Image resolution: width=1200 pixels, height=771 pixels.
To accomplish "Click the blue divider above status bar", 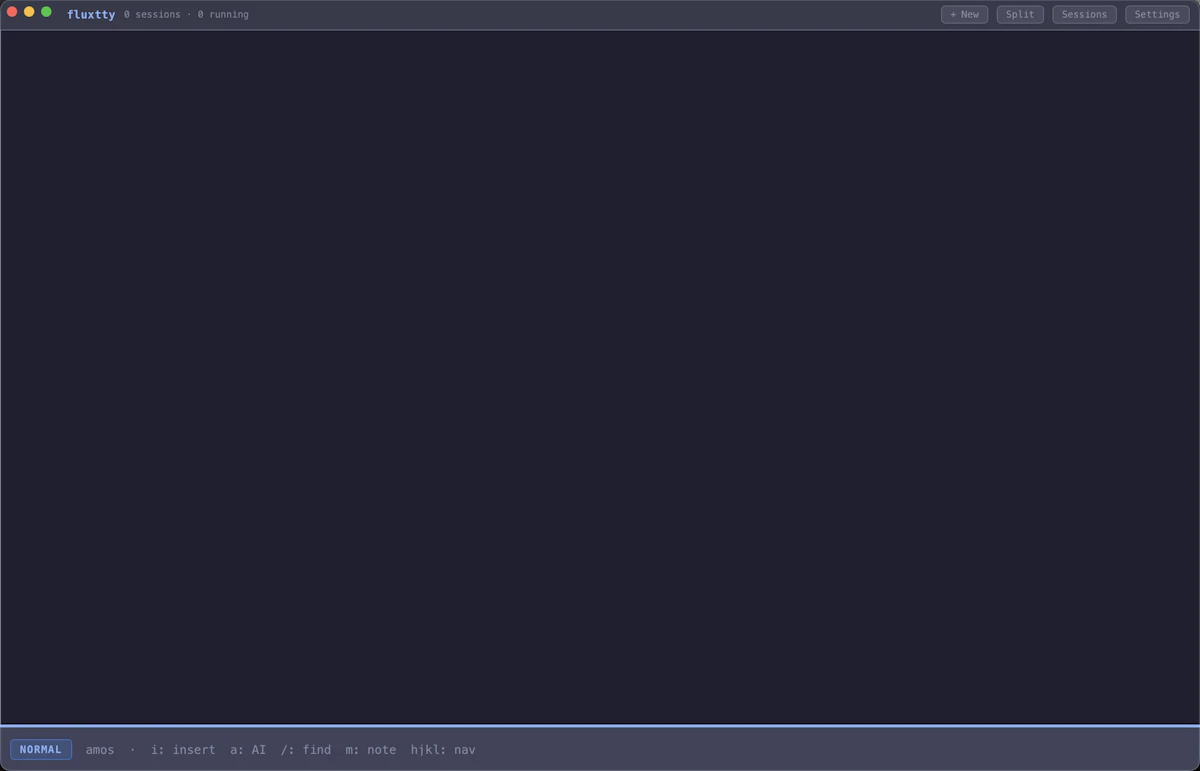I will coord(600,725).
